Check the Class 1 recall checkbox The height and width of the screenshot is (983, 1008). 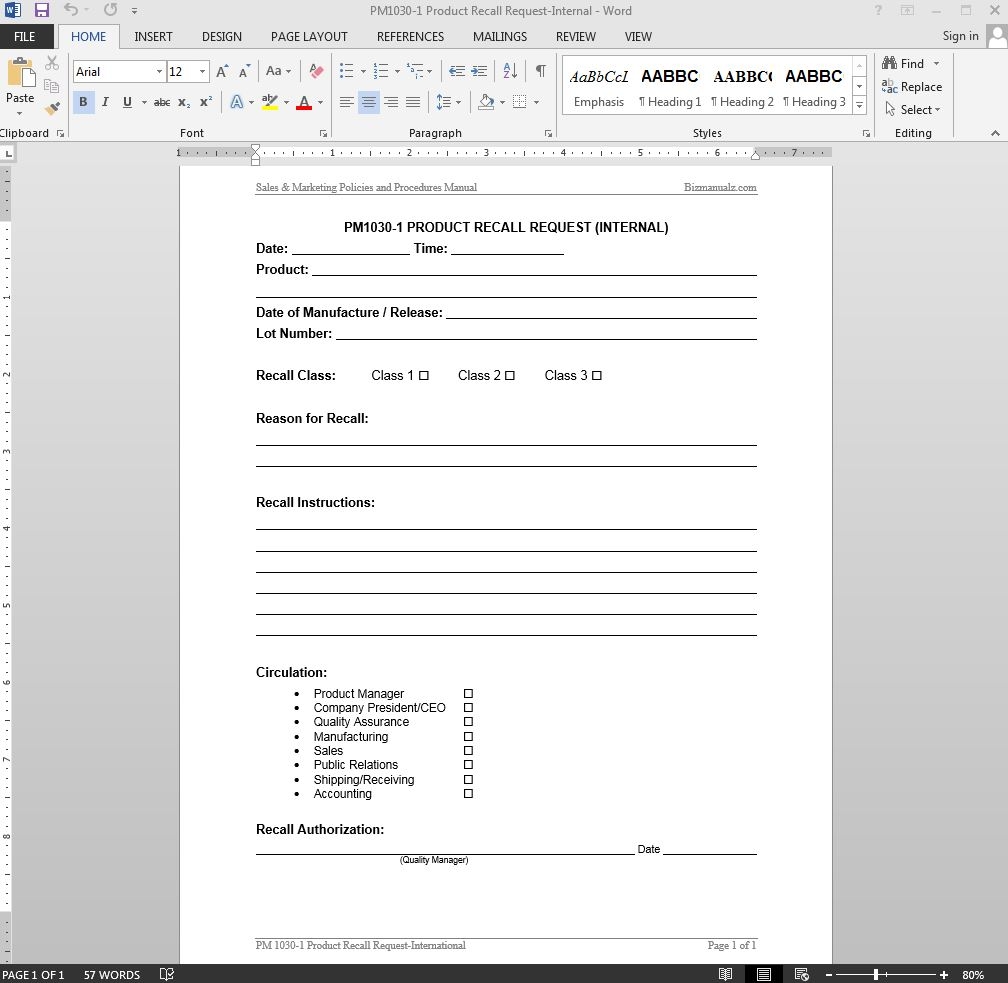pyautogui.click(x=424, y=376)
